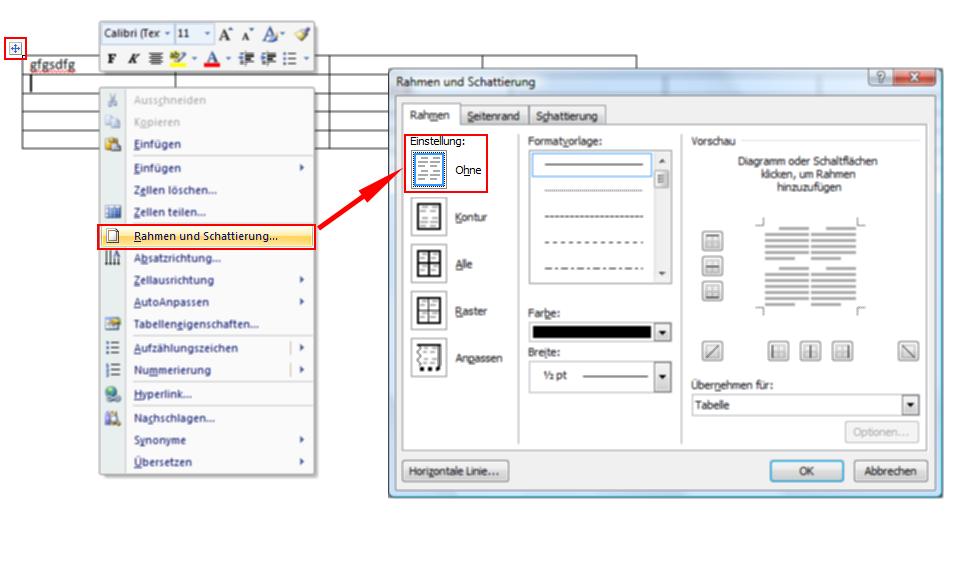Apply red font color button
Screen dimensions: 969x566
212,59
